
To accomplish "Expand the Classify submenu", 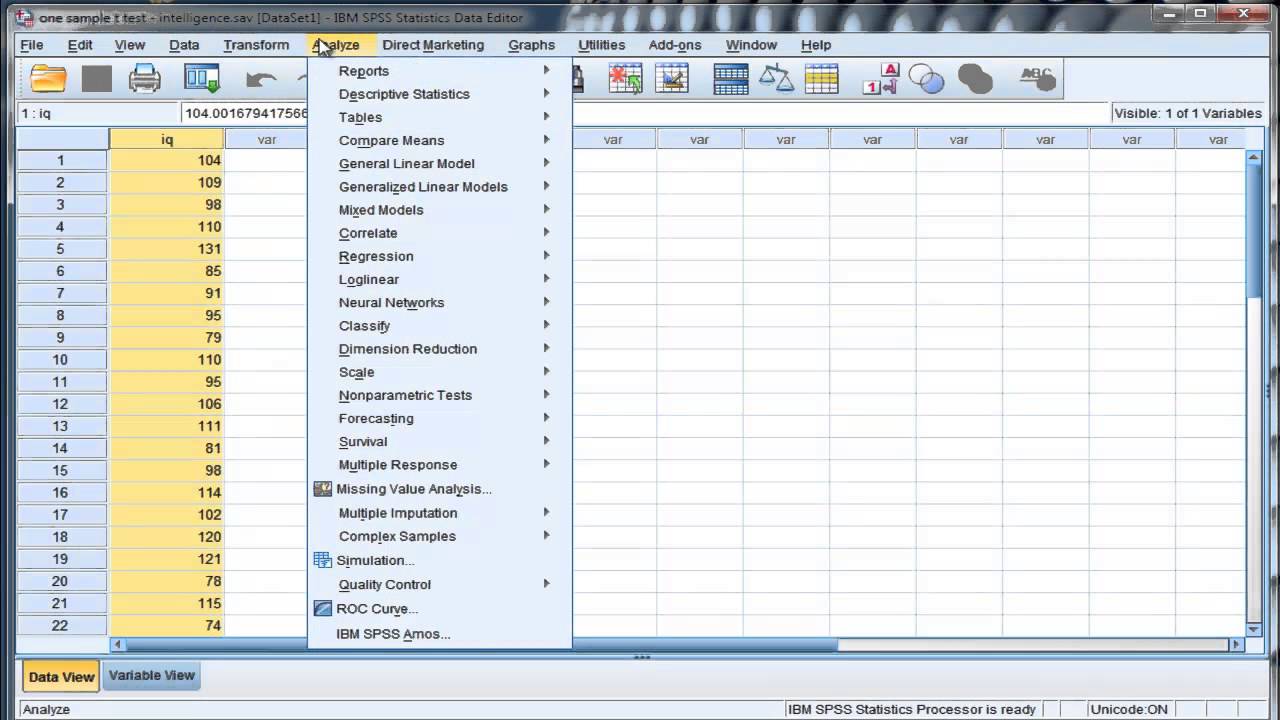I will click(440, 326).
